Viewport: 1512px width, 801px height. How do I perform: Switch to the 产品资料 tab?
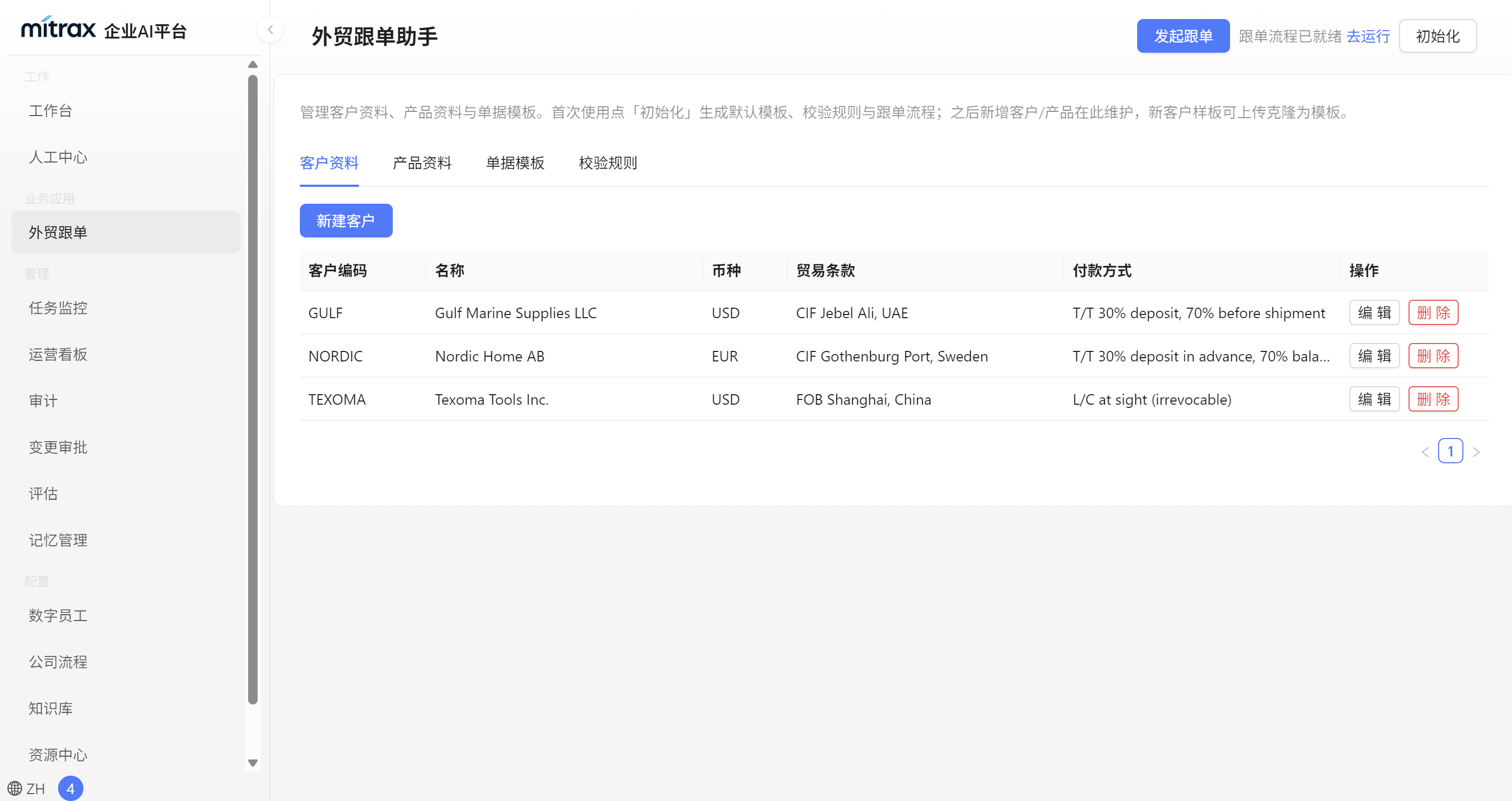pyautogui.click(x=422, y=163)
